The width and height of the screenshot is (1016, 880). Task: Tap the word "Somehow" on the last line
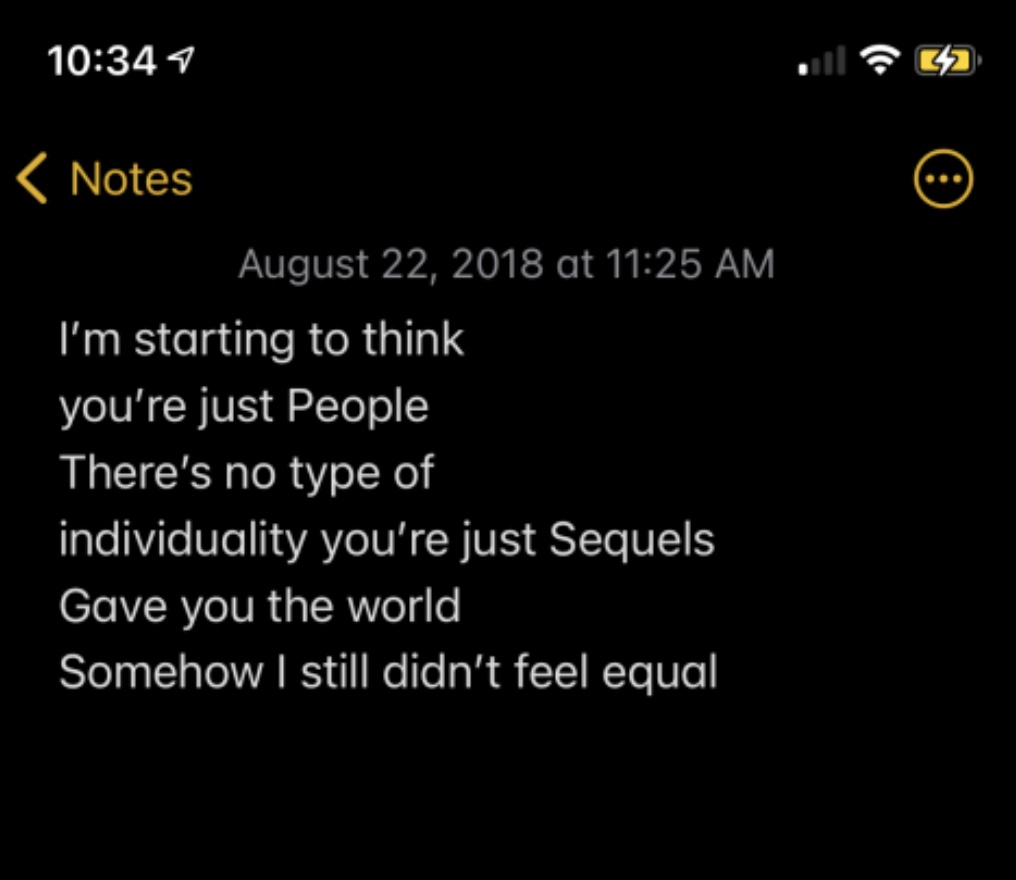click(159, 672)
